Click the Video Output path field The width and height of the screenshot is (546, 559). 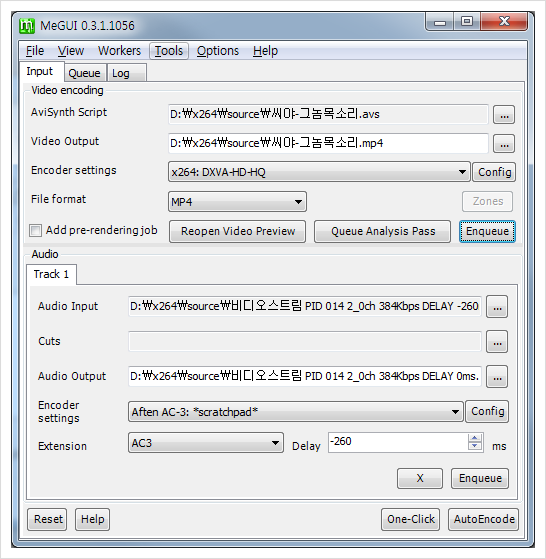coord(328,143)
